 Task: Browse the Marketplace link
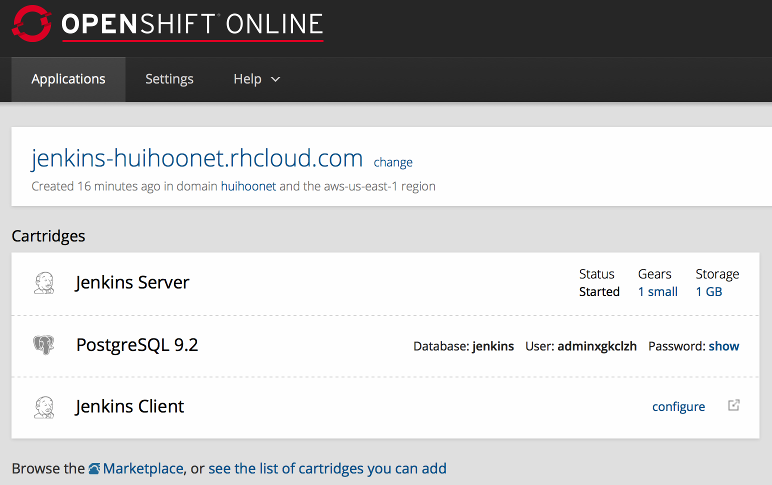(143, 468)
